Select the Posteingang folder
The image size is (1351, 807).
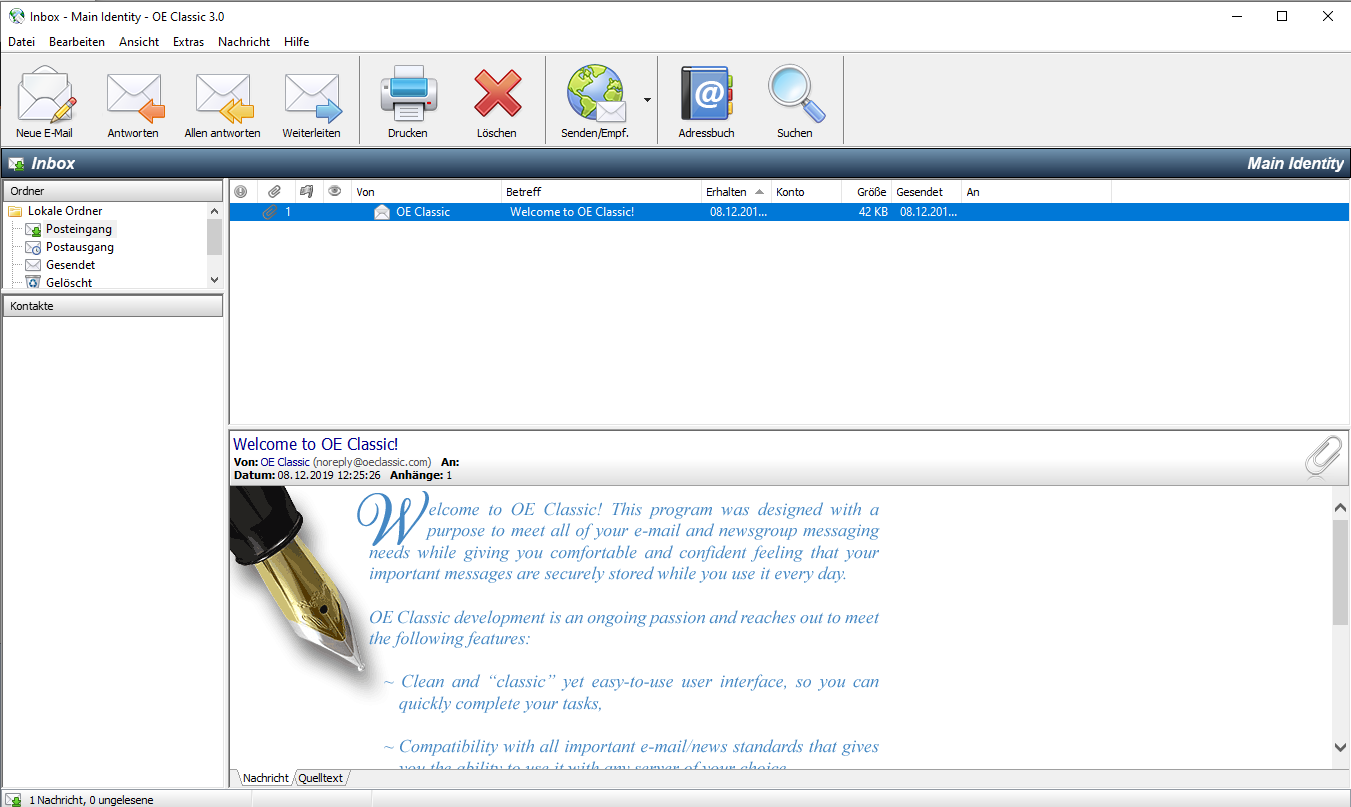(x=78, y=229)
